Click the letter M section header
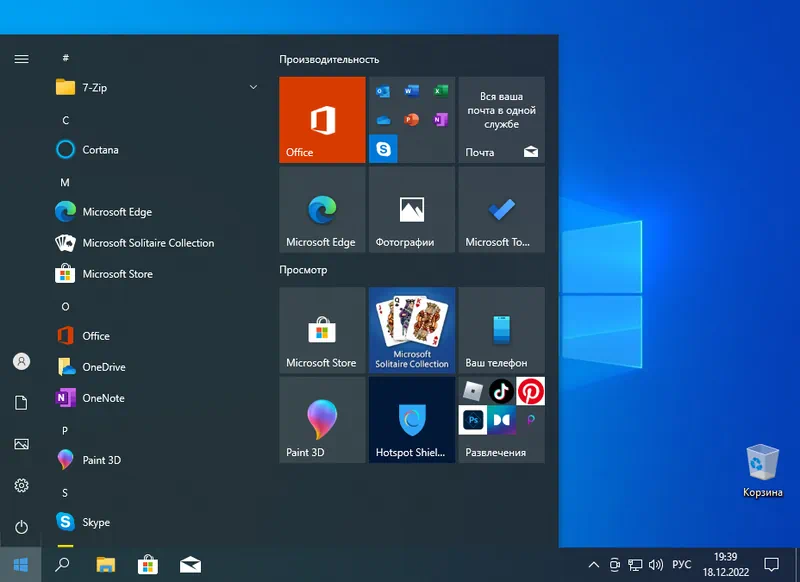This screenshot has width=800, height=582. (65, 183)
